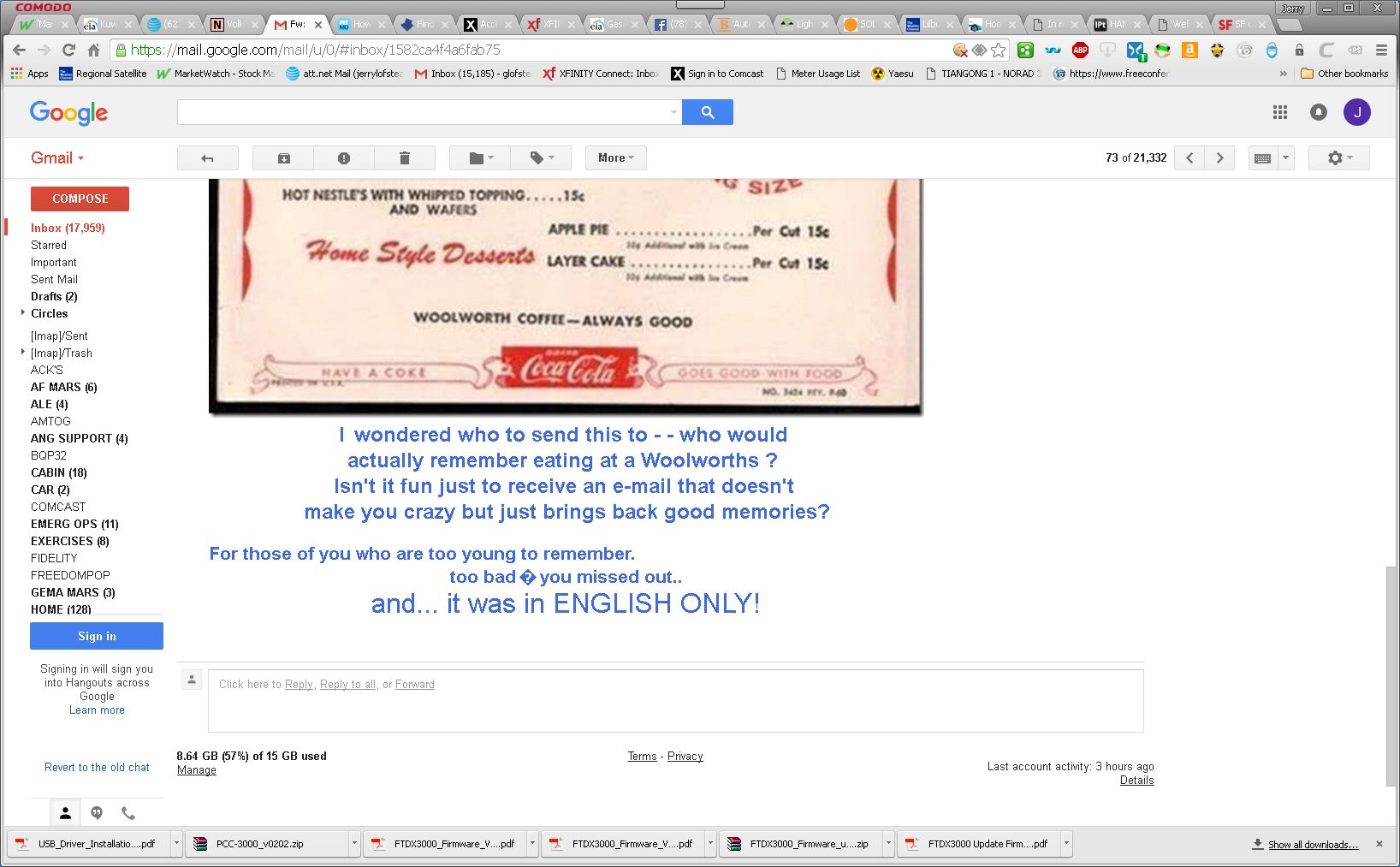Open the account menu with the J avatar

coord(1357,112)
